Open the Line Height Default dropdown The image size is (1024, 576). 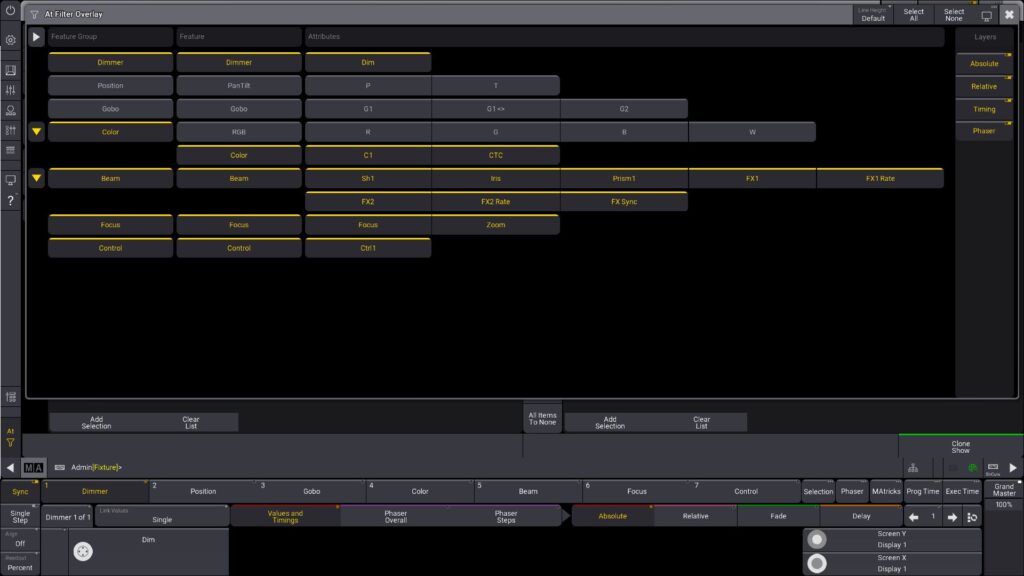point(873,14)
